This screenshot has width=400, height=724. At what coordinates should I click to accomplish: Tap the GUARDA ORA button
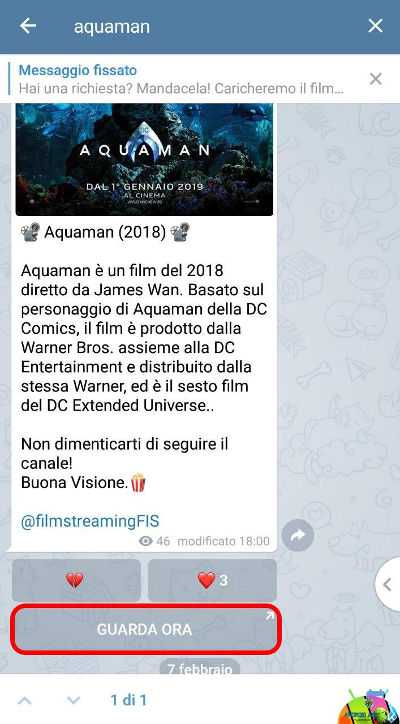point(144,629)
